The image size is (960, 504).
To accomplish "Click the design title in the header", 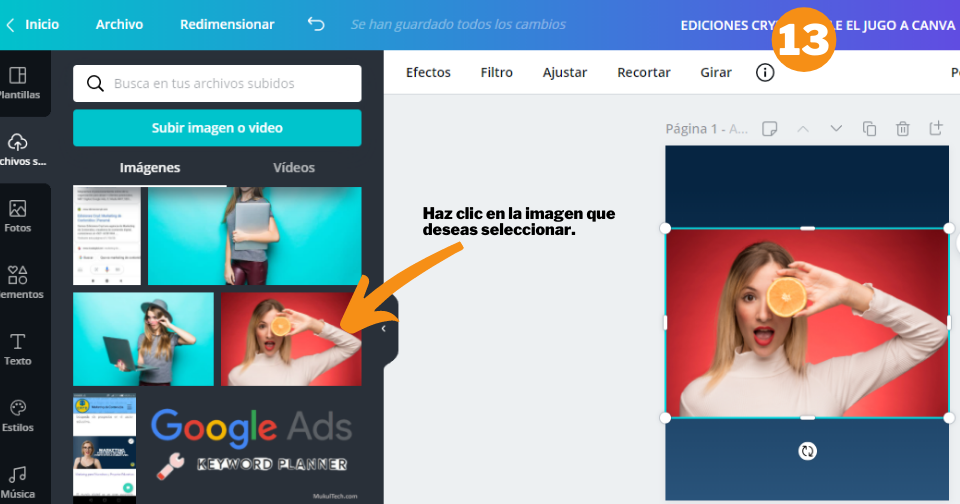I will click(x=818, y=25).
